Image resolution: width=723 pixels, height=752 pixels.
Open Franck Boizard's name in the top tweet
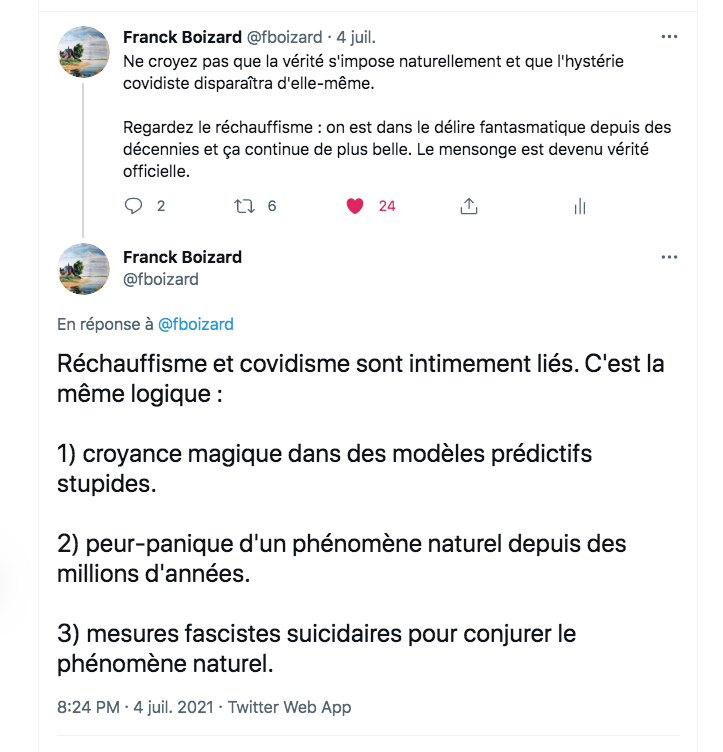182,37
